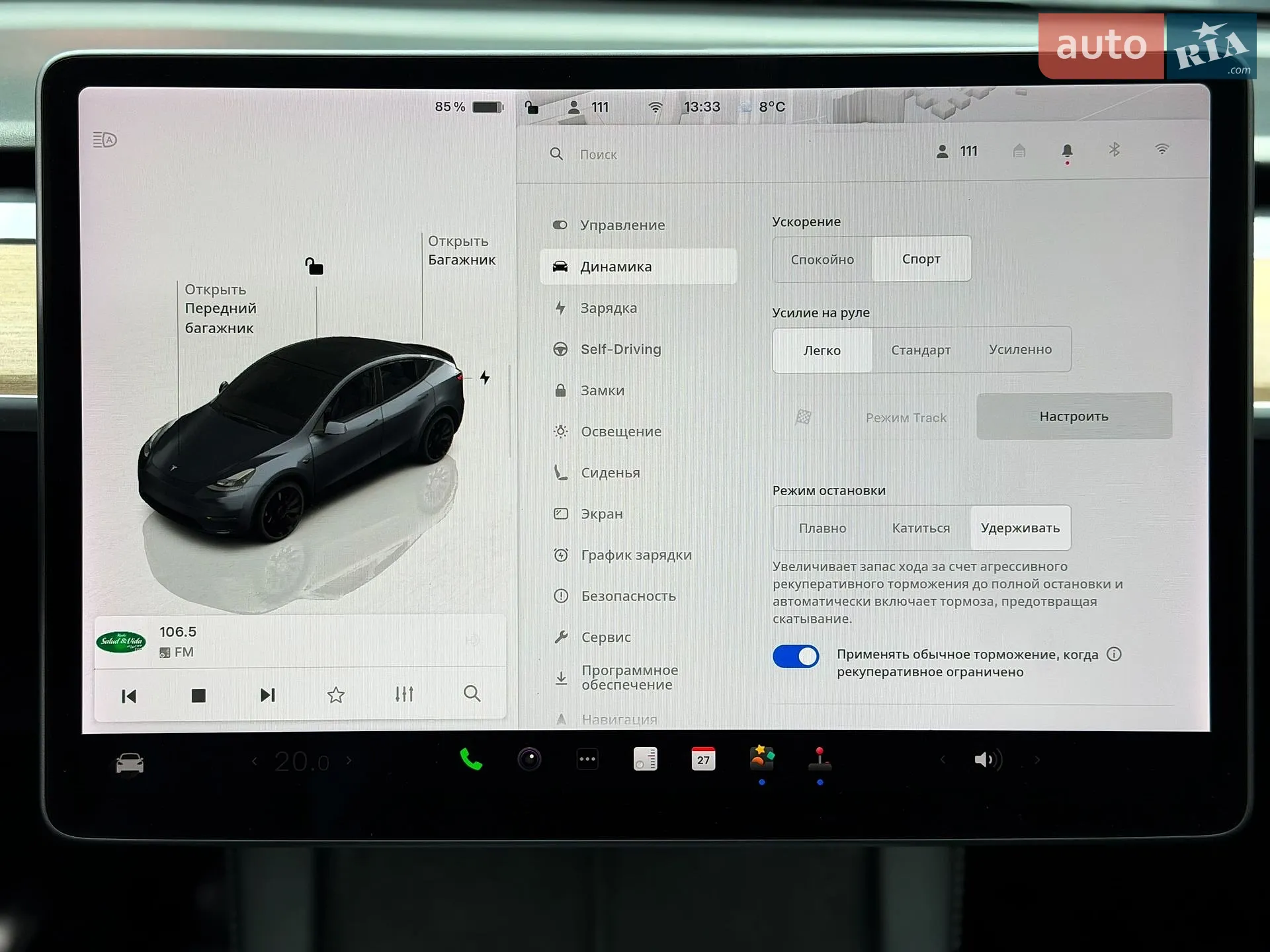This screenshot has width=1270, height=952.
Task: Open Wi-Fi settings icon in settings header
Action: click(1162, 149)
